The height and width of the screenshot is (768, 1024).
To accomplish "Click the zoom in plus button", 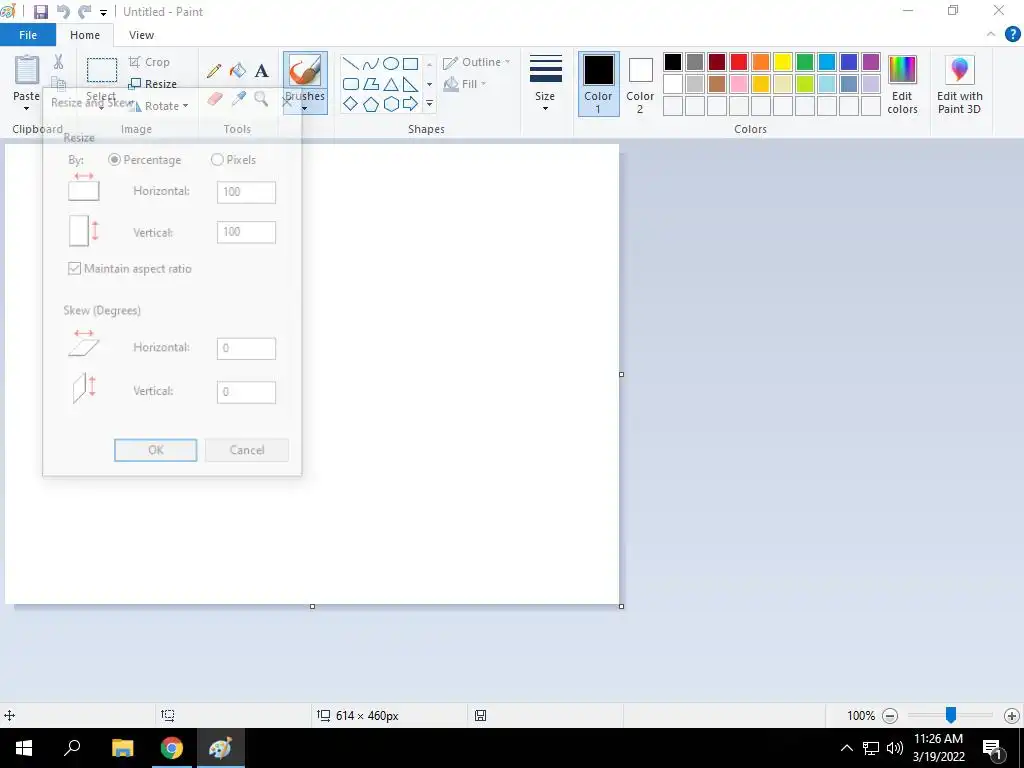I will point(1012,716).
